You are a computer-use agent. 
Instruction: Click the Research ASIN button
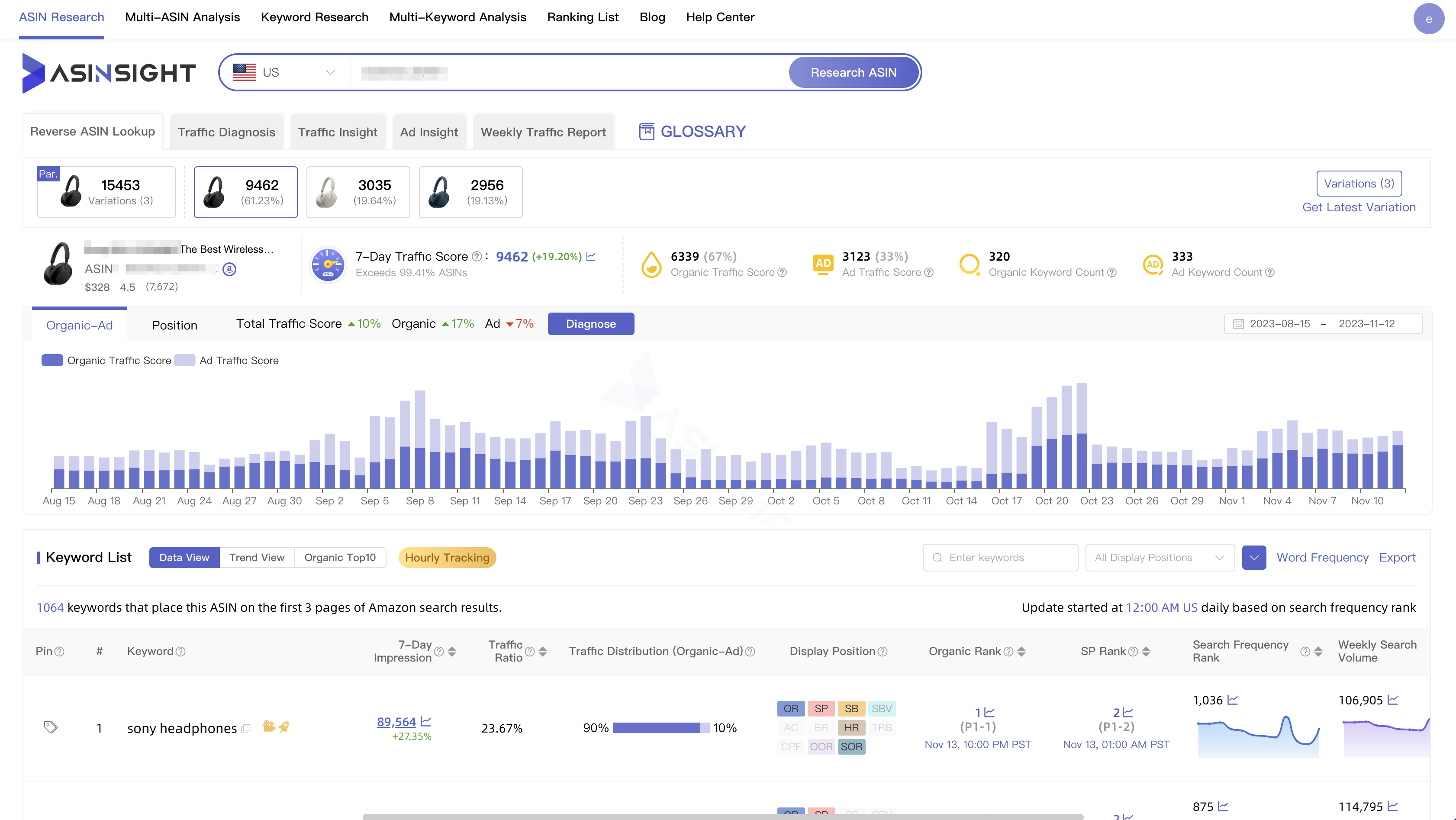(854, 72)
